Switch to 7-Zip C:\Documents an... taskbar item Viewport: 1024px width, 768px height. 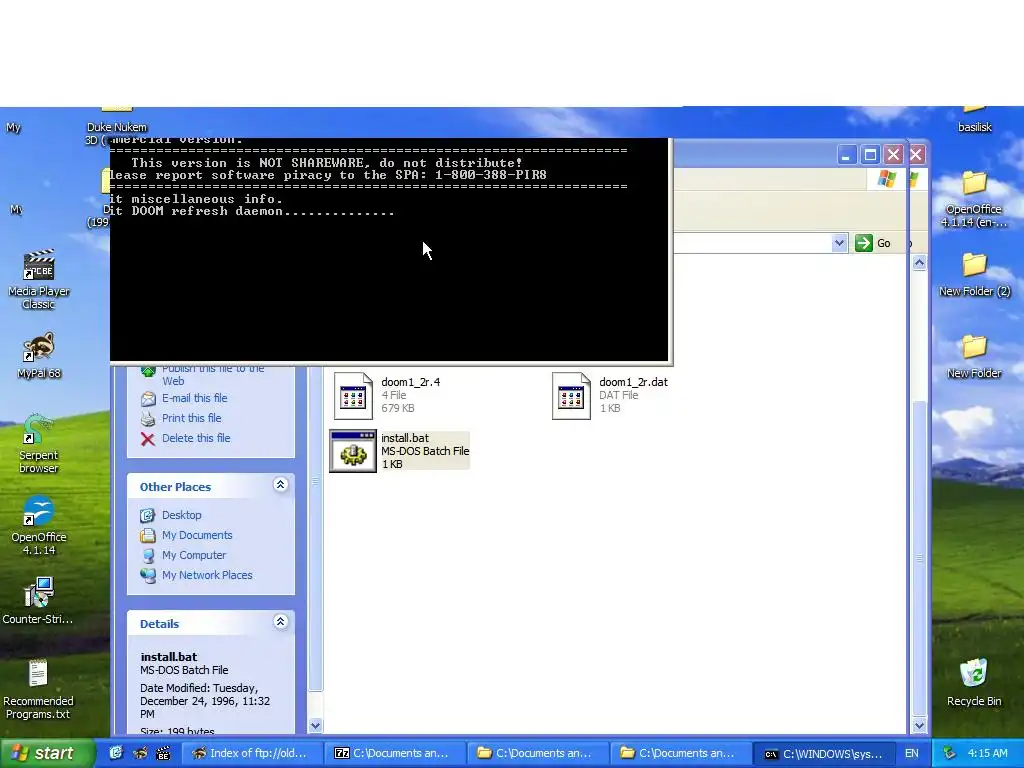coord(395,753)
